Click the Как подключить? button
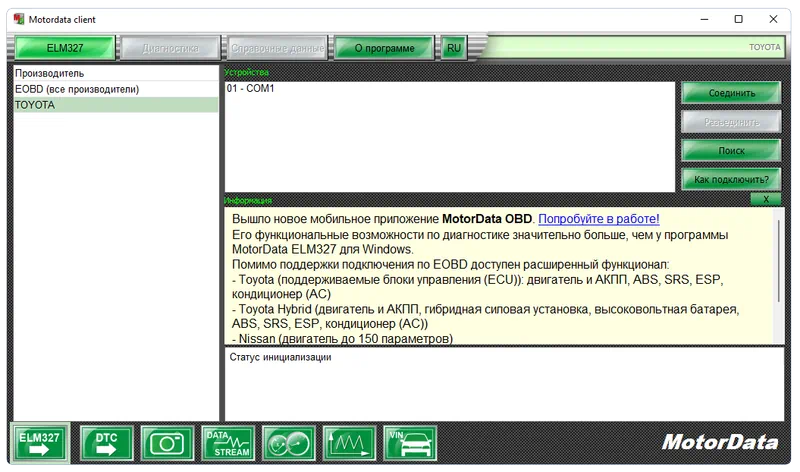The image size is (800, 472). coord(731,179)
